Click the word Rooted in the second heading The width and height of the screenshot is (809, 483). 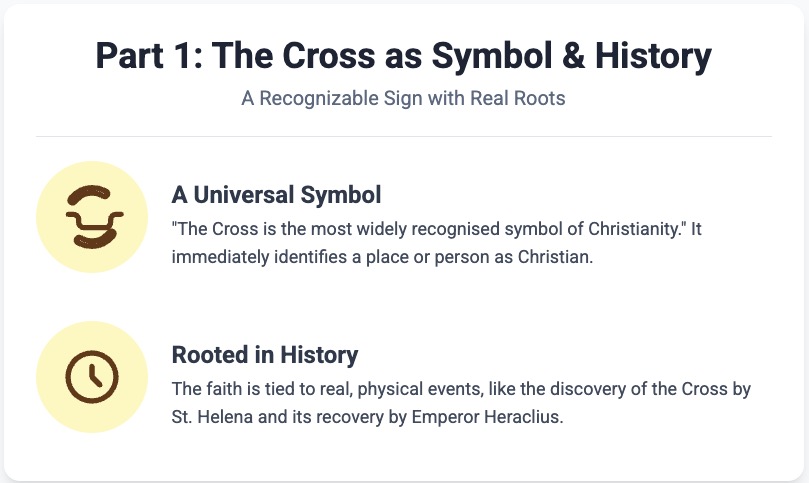point(205,354)
